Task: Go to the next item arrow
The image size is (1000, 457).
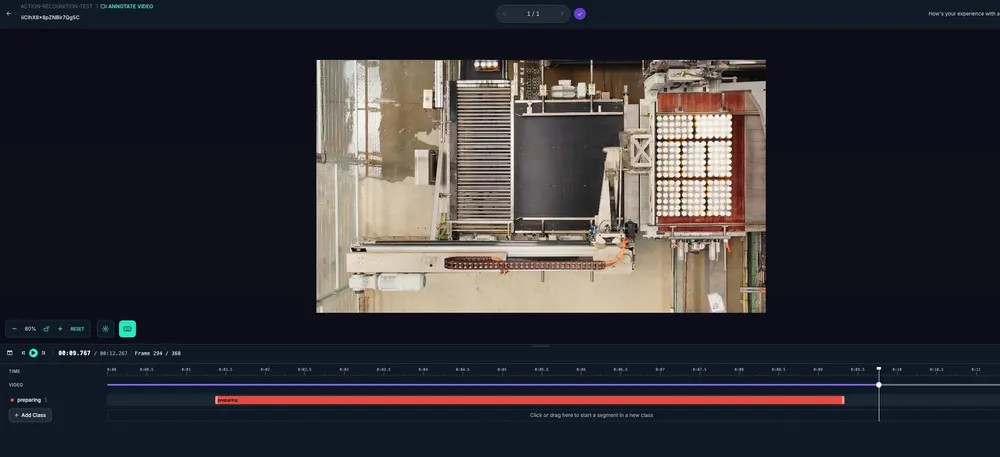Action: (562, 14)
